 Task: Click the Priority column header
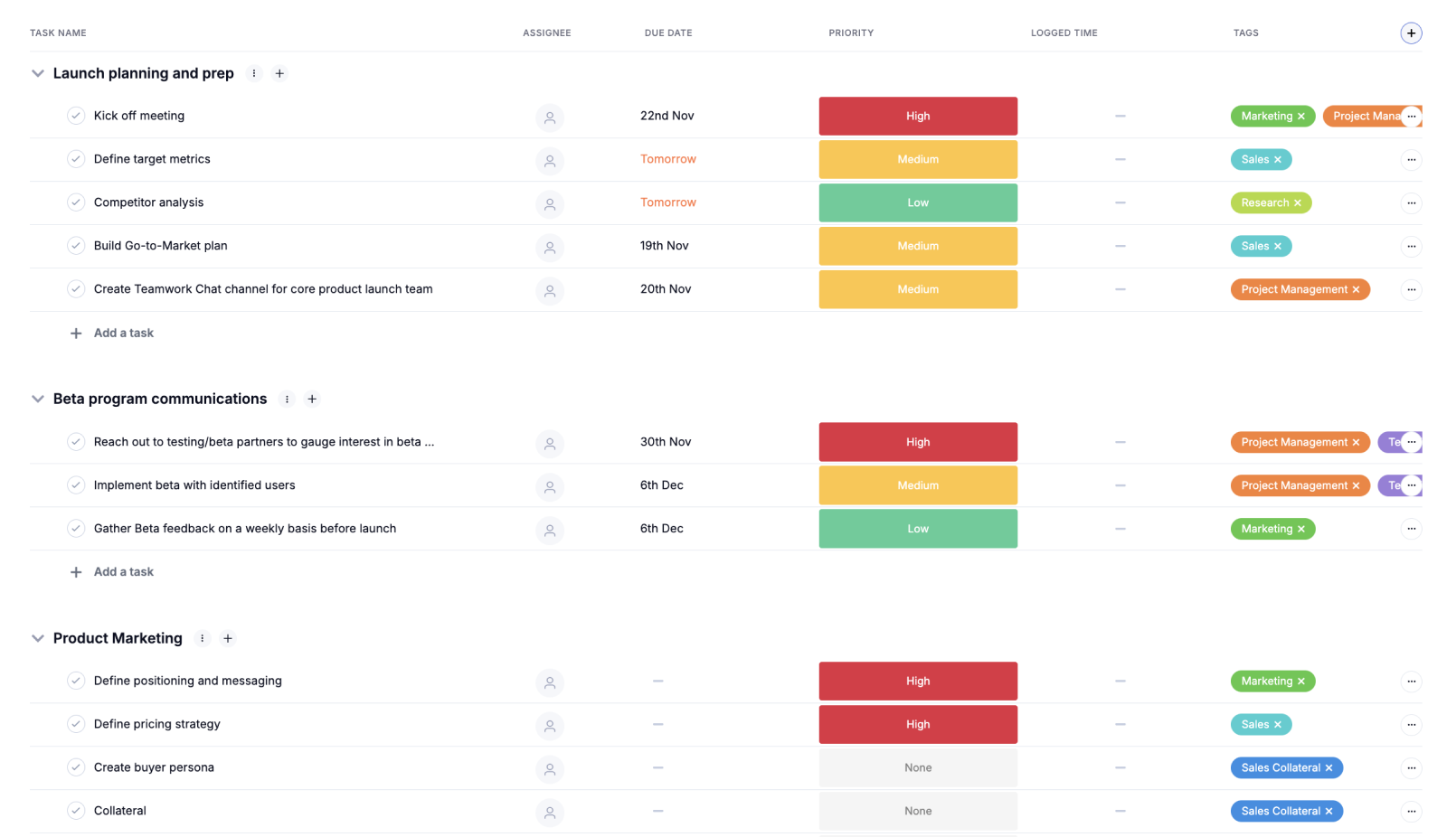tap(851, 33)
